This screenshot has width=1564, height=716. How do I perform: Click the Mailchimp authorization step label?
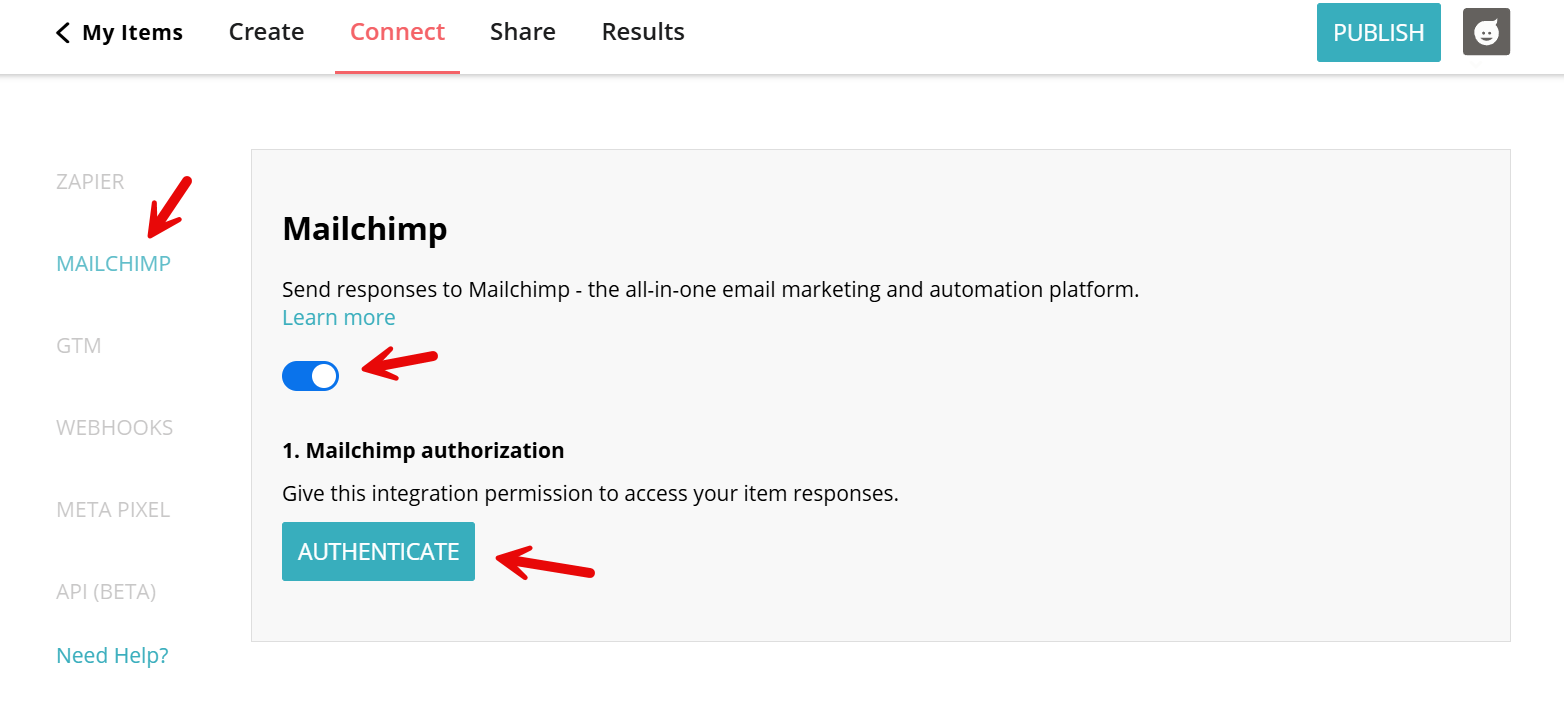(x=423, y=450)
